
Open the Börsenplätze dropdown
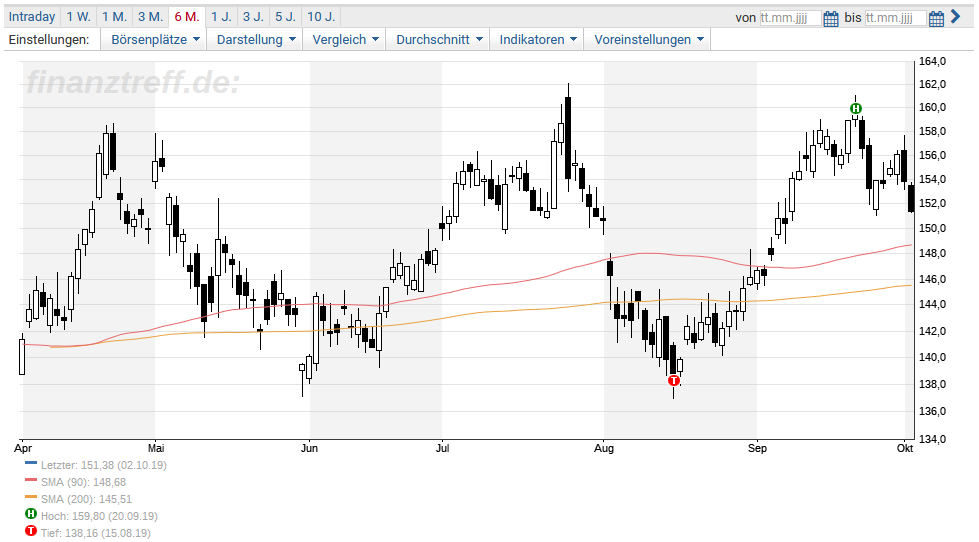tap(155, 39)
